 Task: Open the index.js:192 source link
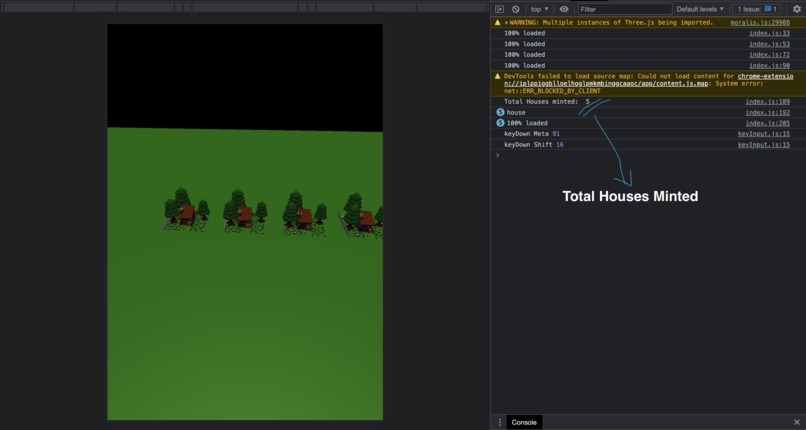(767, 113)
